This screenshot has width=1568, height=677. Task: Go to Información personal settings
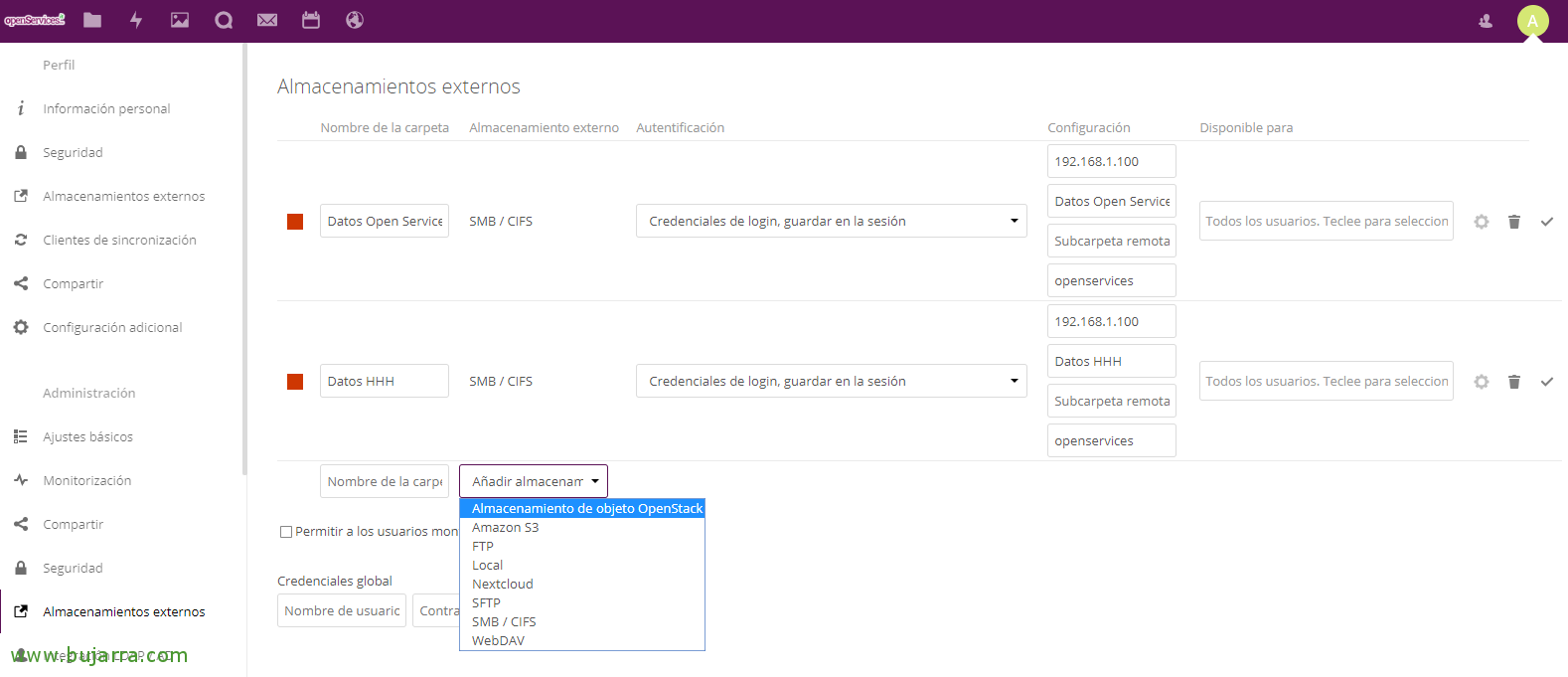[106, 108]
